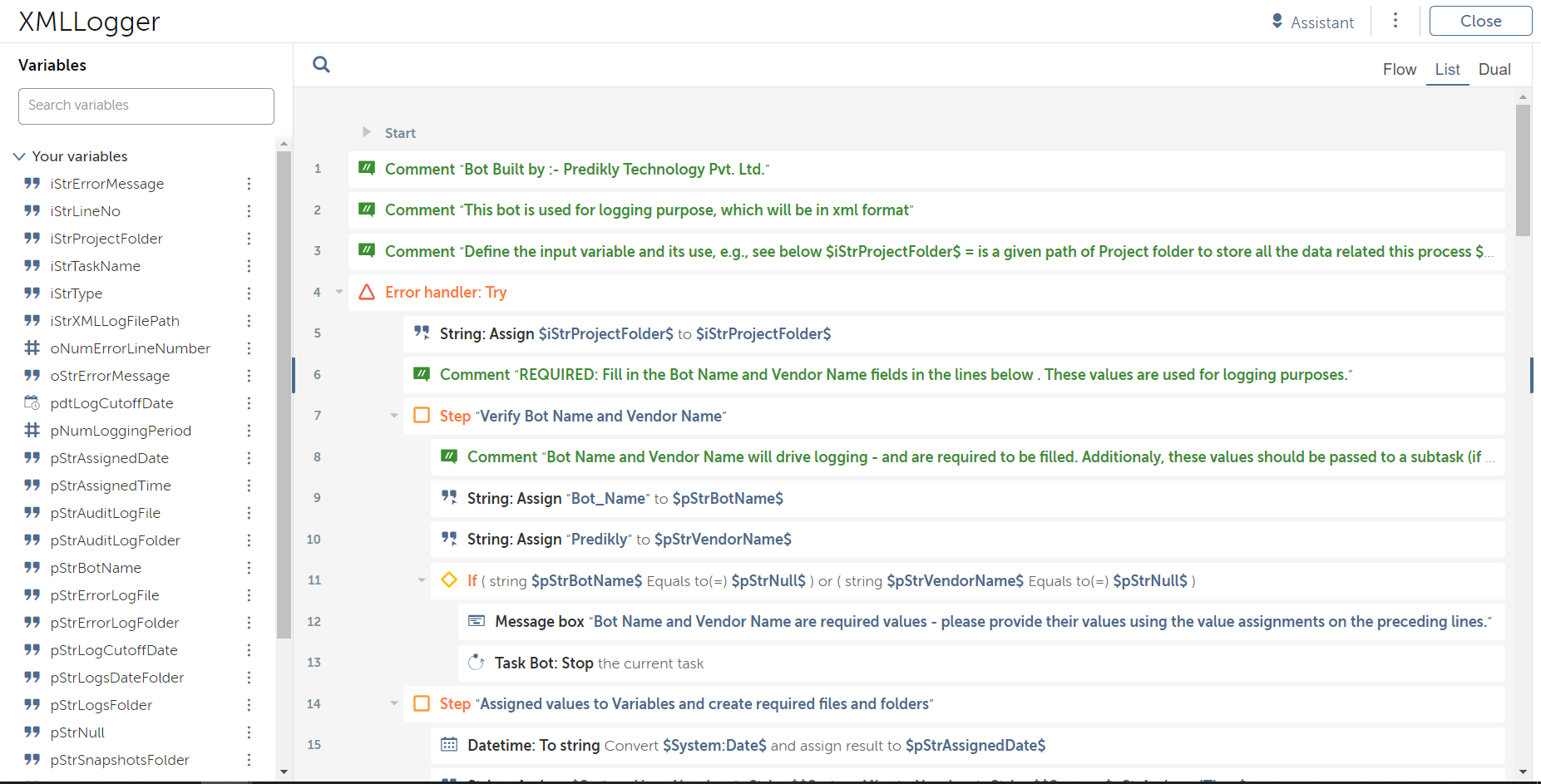
Task: Click the Datetime To string calendar icon
Action: [449, 745]
